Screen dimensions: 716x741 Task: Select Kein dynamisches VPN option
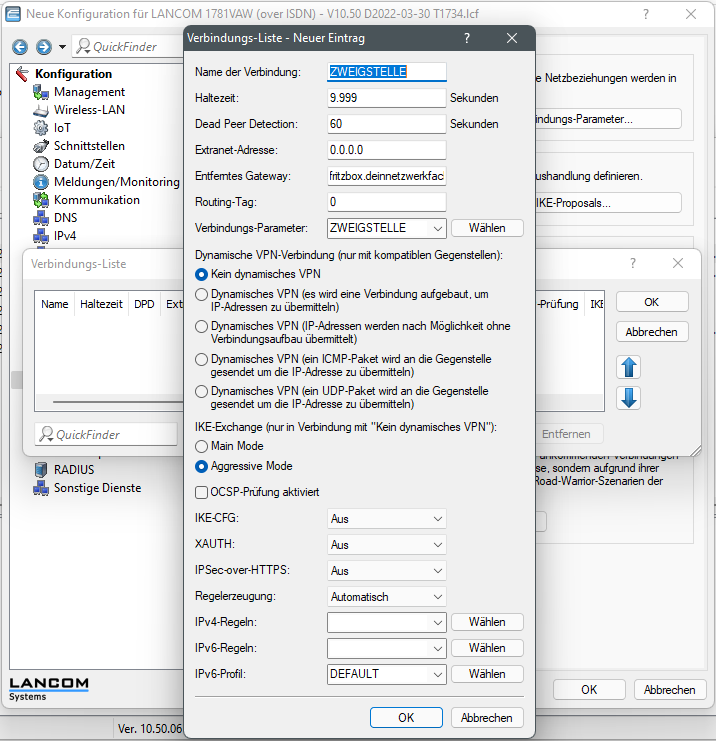tap(202, 273)
